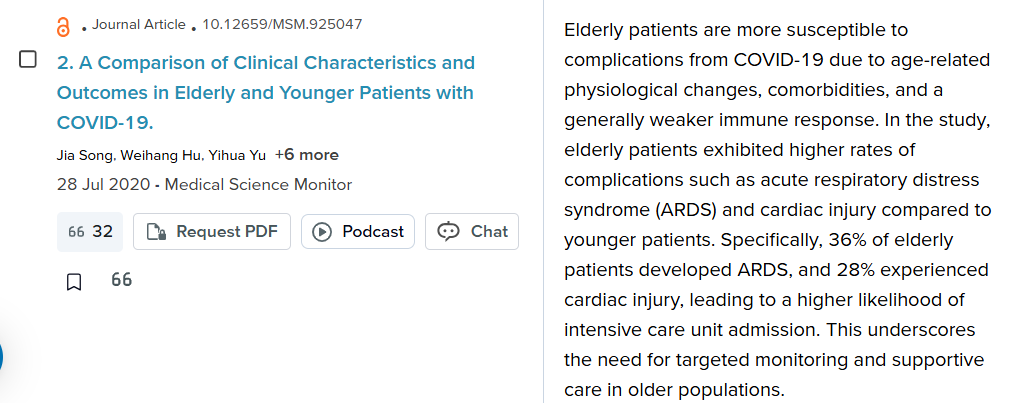The image size is (1021, 403).
Task: Click the Request PDF button with the locked file icon
Action: (212, 232)
